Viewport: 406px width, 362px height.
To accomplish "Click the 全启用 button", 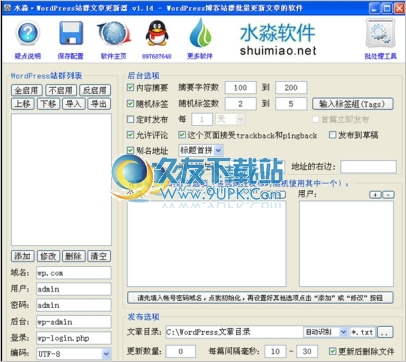I will point(27,90).
